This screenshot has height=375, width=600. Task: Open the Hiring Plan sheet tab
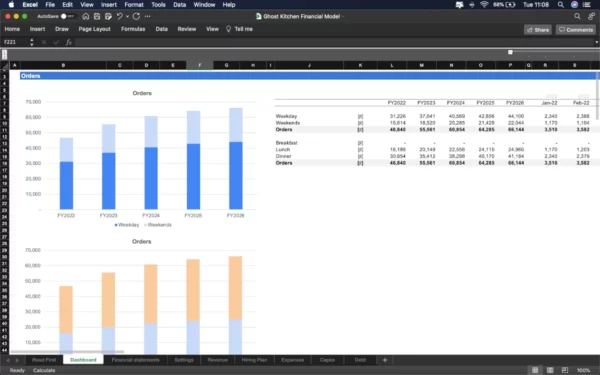point(254,360)
